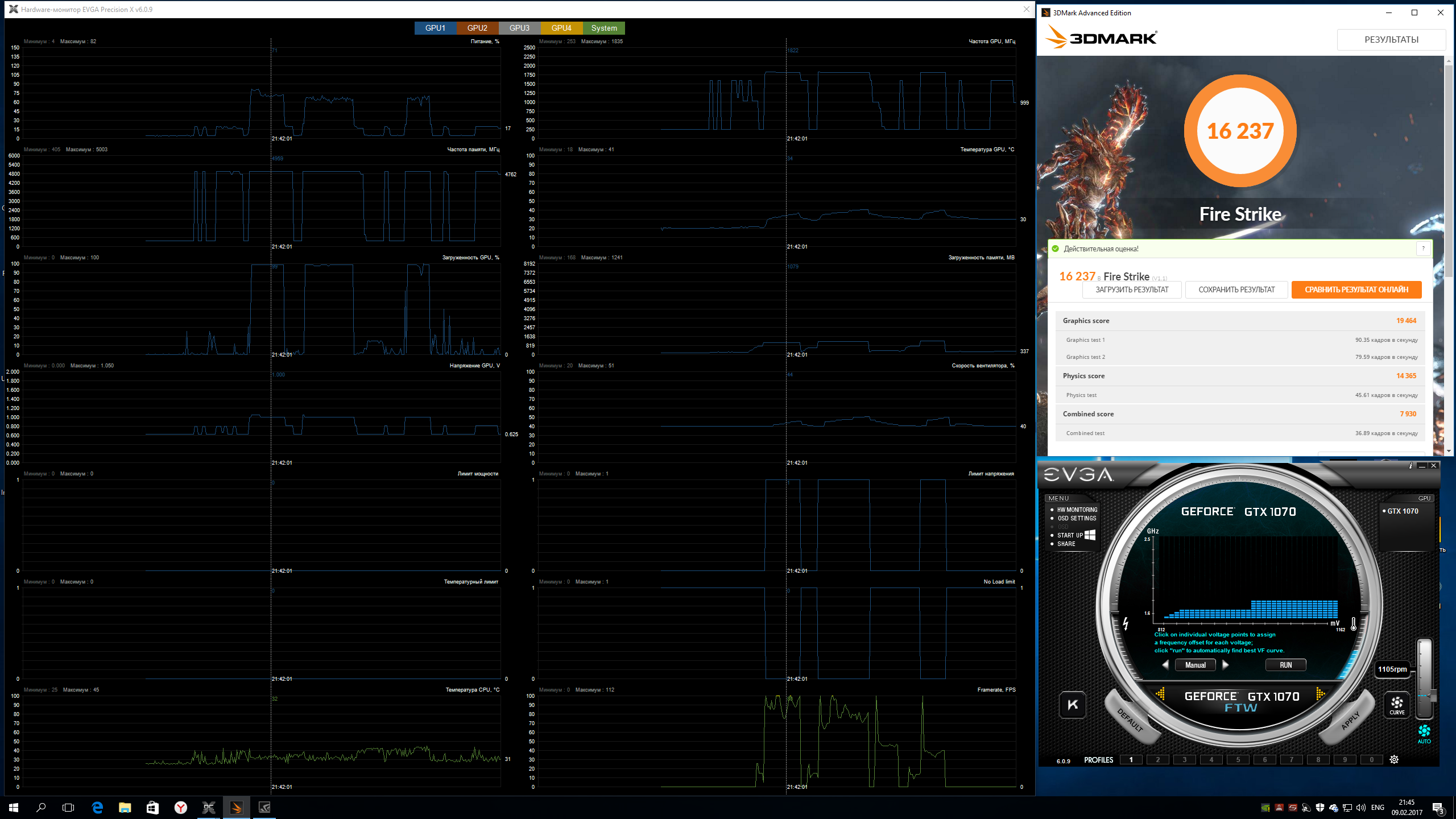Select profile slot 2

[1157, 760]
